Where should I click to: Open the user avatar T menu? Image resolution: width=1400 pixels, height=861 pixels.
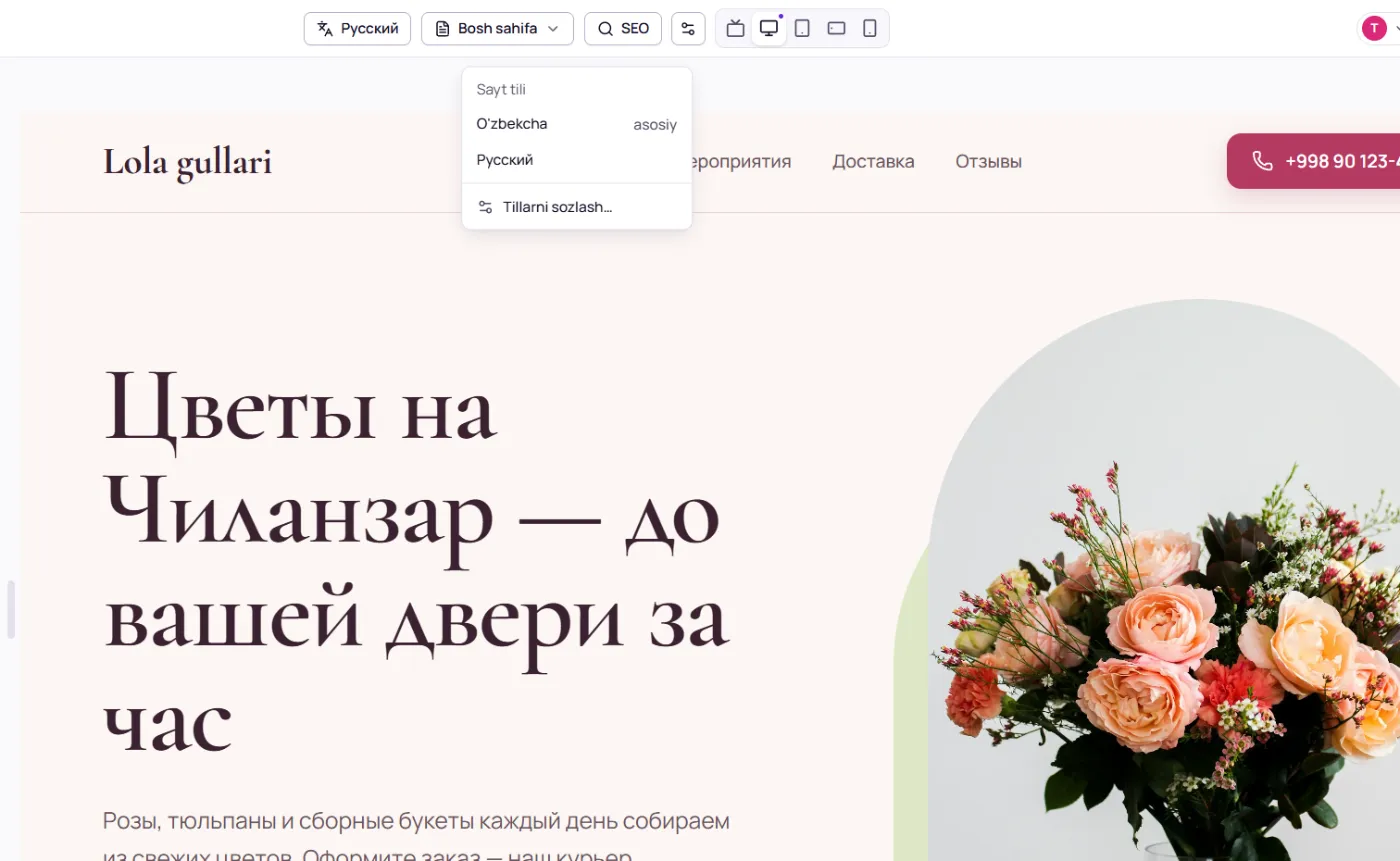click(1374, 28)
